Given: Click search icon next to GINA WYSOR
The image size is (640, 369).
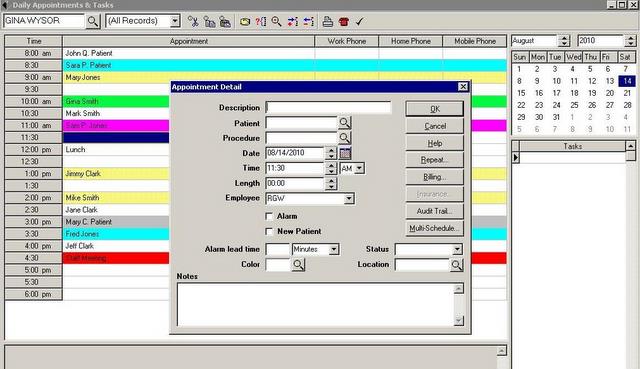Looking at the screenshot, I should (93, 21).
